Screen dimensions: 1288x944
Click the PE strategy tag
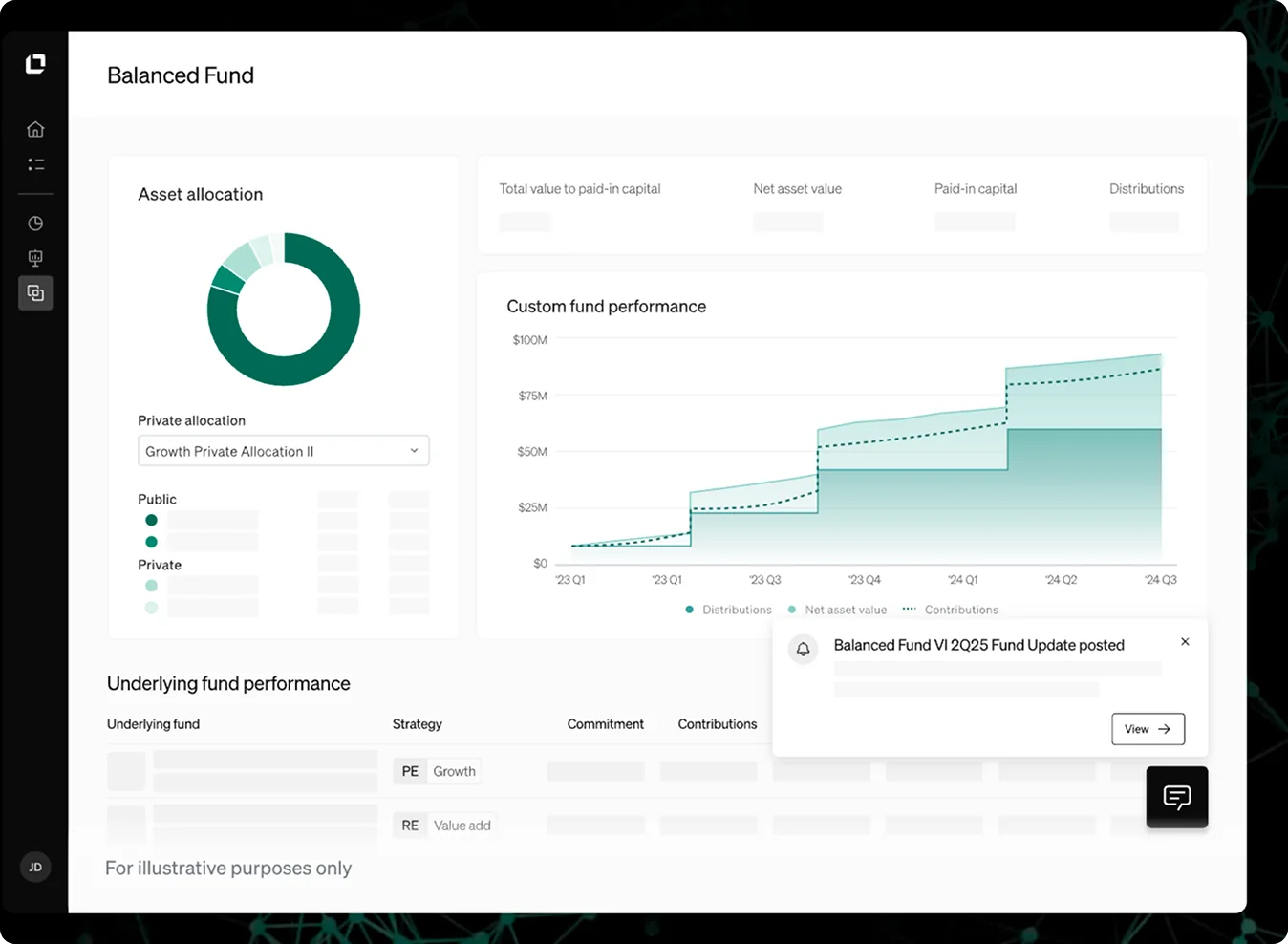(x=410, y=771)
